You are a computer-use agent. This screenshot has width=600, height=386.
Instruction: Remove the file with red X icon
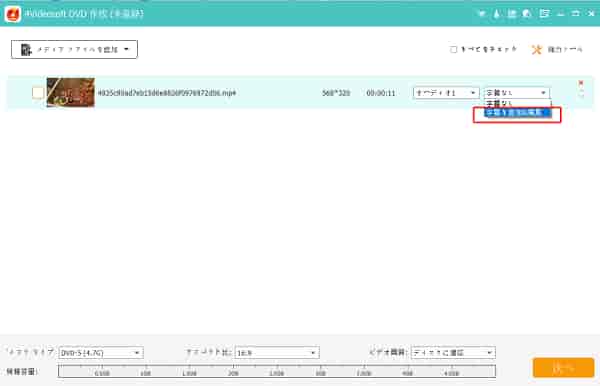(x=581, y=83)
